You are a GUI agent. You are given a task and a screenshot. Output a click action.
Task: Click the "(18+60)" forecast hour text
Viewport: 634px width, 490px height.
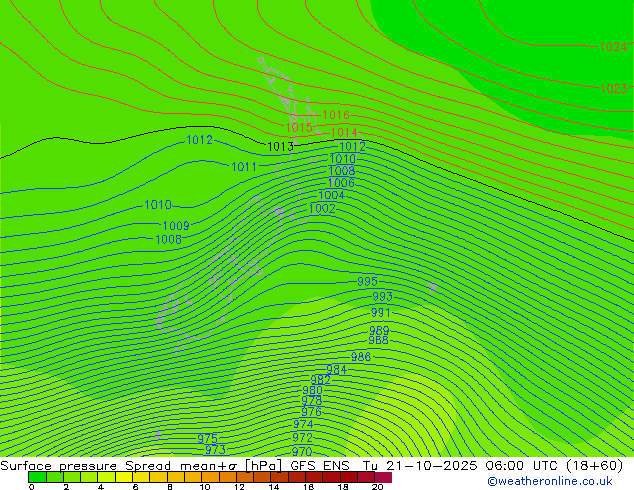pos(594,466)
